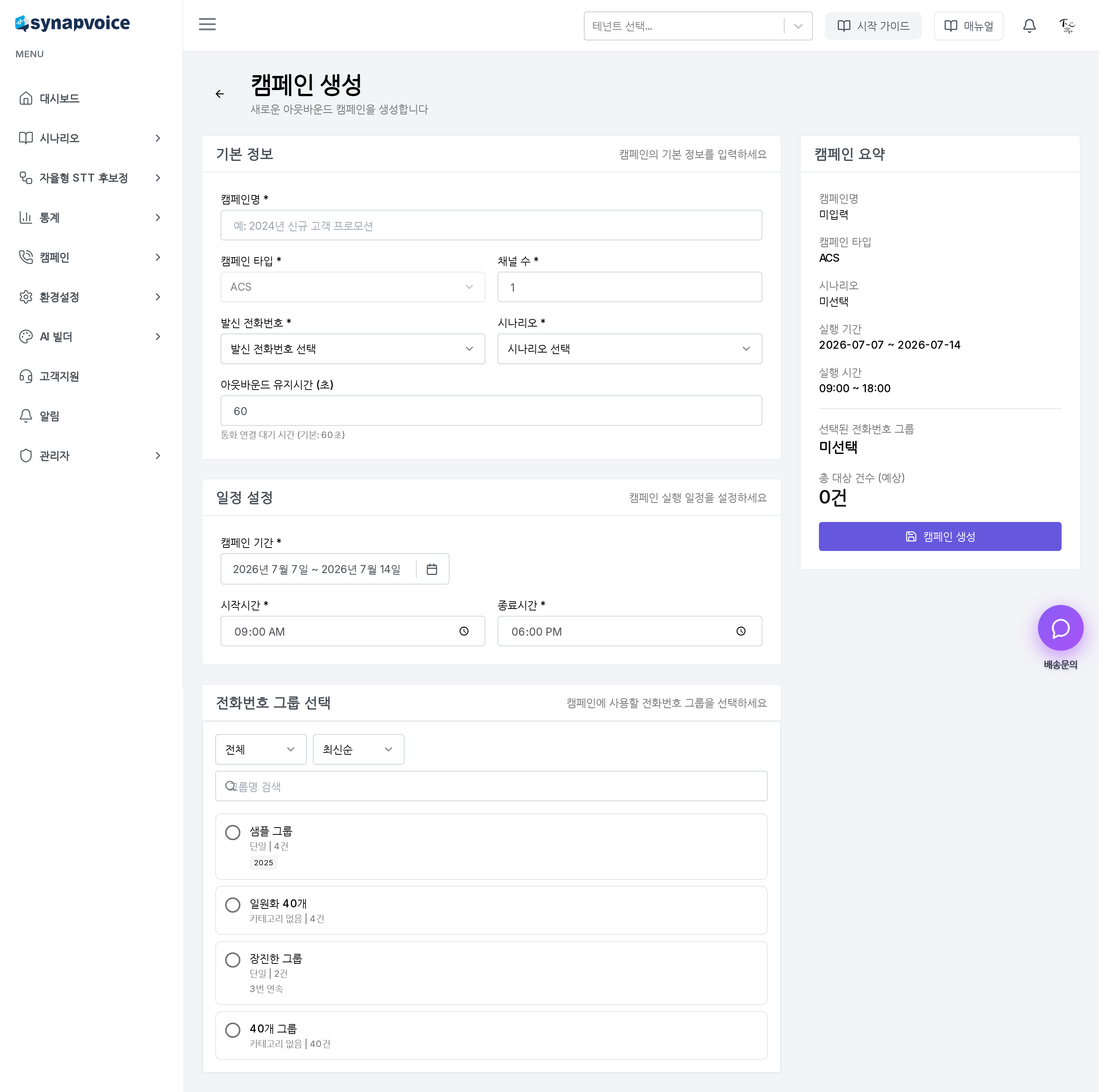Open the calendar icon in 캠페인 기간
1099x1092 pixels.
point(432,569)
